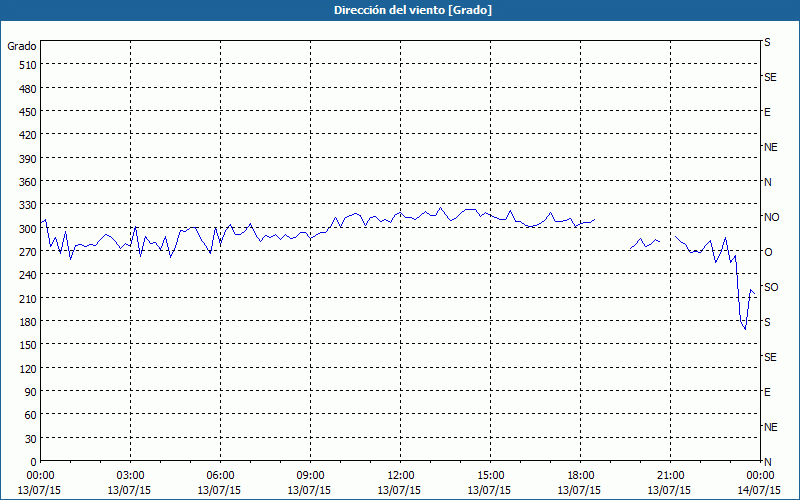Click the 210 axis value

pyautogui.click(x=28, y=298)
